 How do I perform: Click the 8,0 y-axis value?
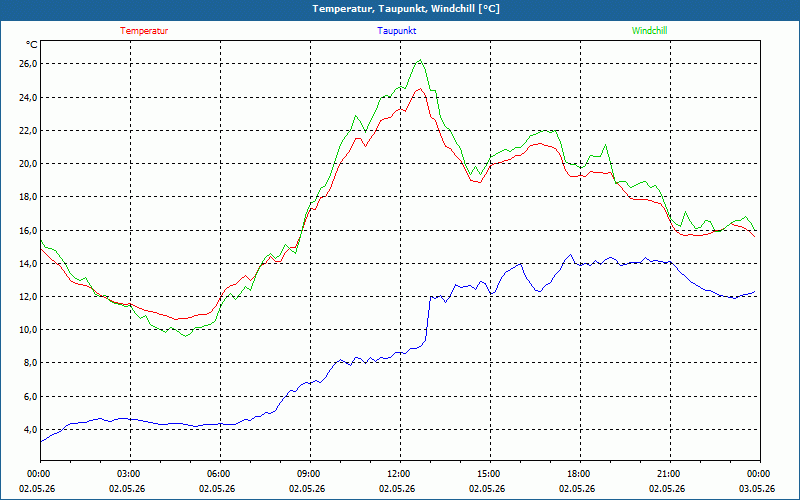click(30, 363)
